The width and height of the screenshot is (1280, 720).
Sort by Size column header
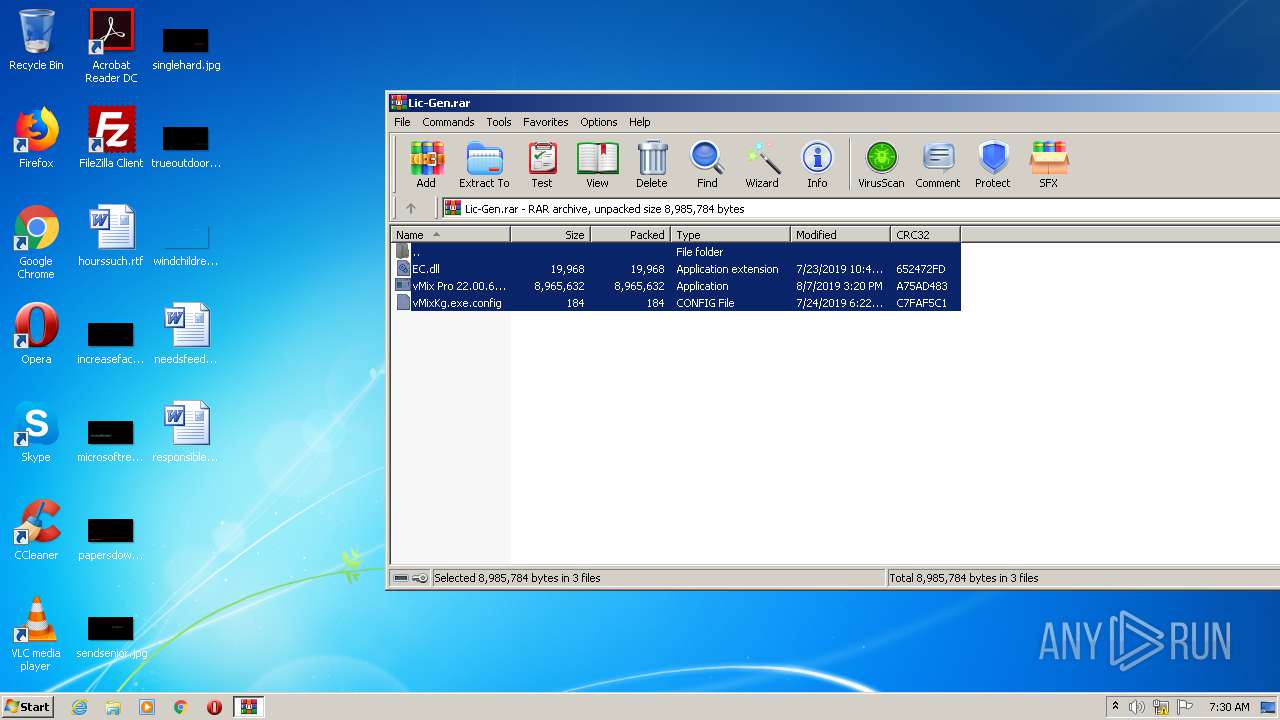click(550, 235)
